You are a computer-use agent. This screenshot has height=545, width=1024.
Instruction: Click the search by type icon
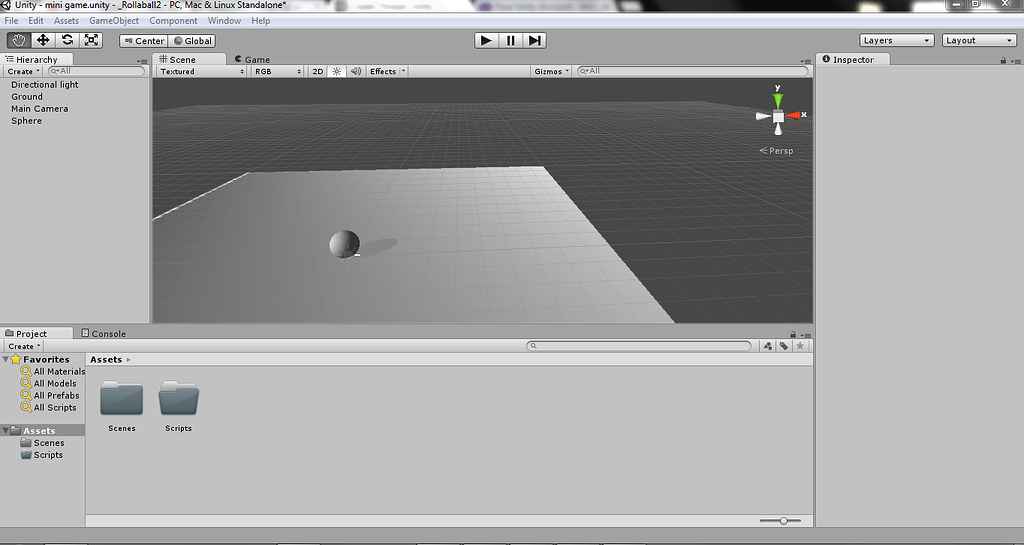click(x=767, y=346)
